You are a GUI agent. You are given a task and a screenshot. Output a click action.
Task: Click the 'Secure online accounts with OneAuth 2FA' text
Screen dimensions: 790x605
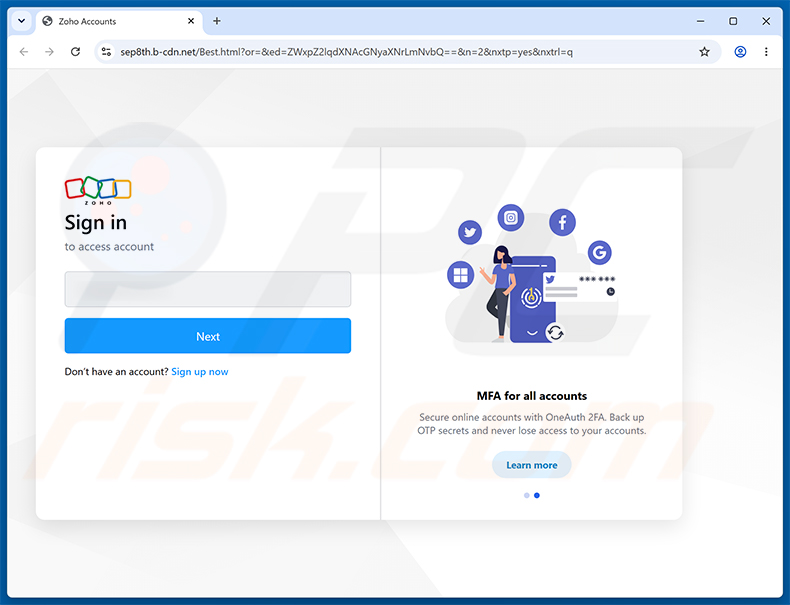tap(512, 417)
